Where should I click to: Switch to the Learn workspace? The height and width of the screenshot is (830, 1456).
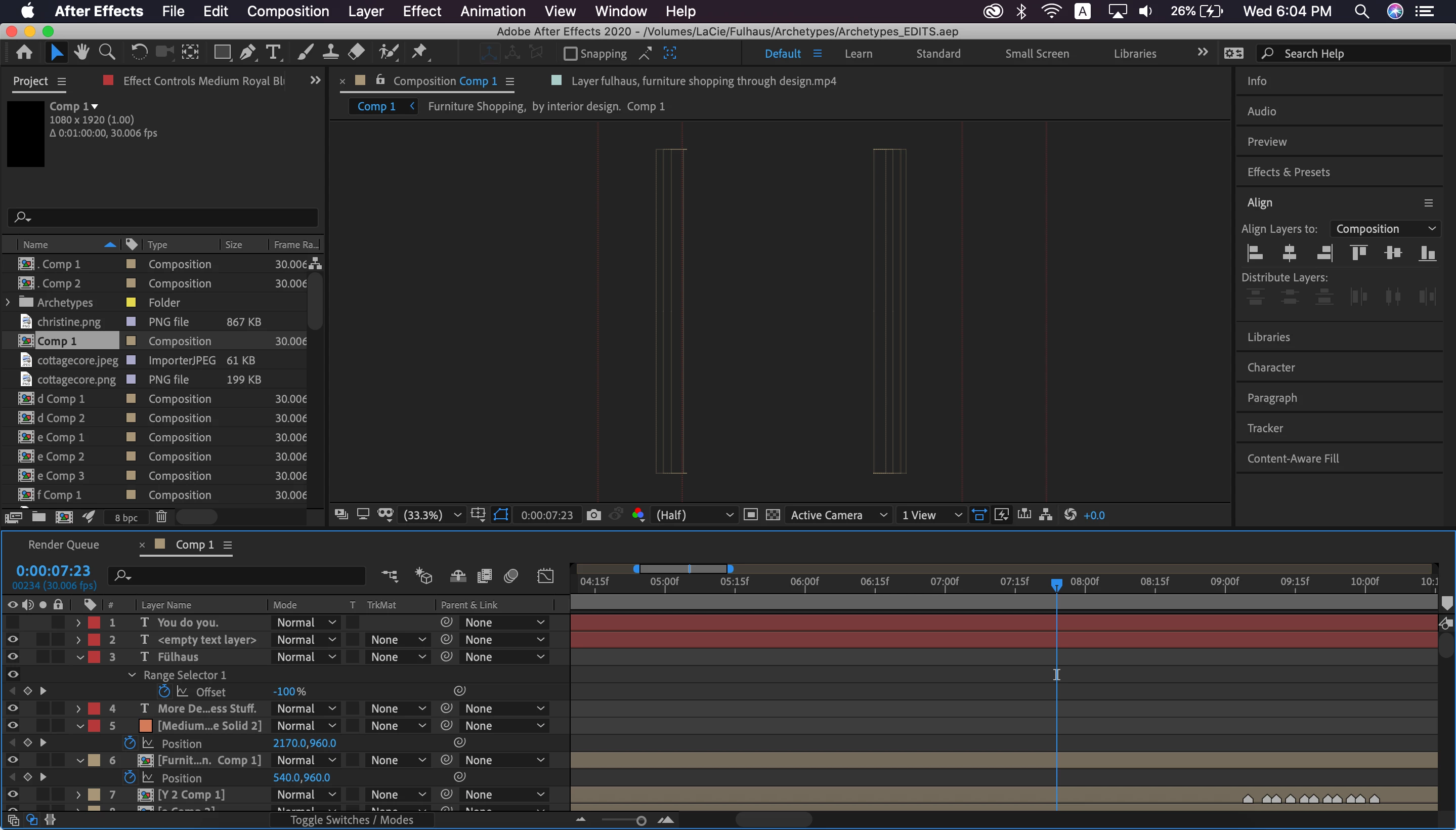[858, 54]
